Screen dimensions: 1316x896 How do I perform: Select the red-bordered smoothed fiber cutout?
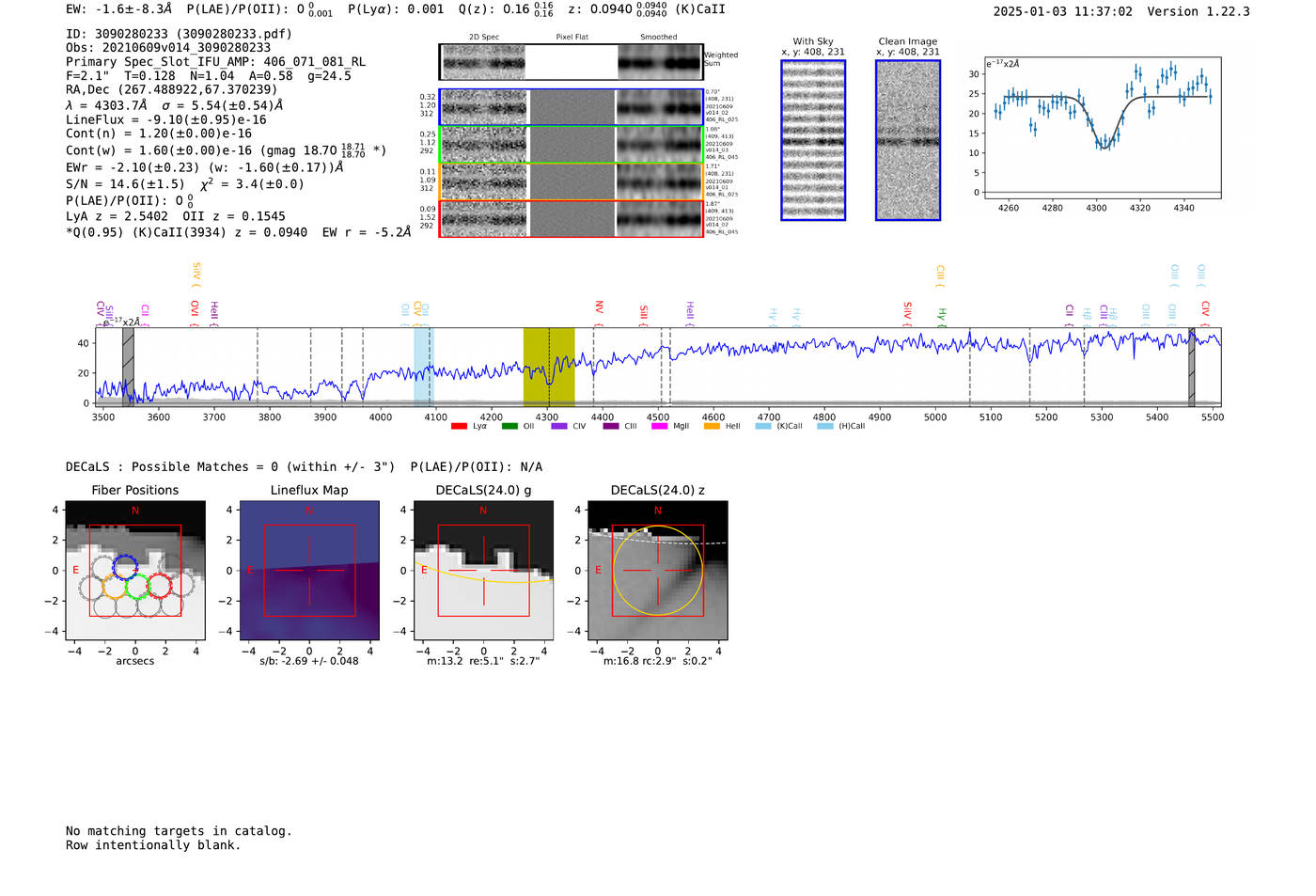659,219
